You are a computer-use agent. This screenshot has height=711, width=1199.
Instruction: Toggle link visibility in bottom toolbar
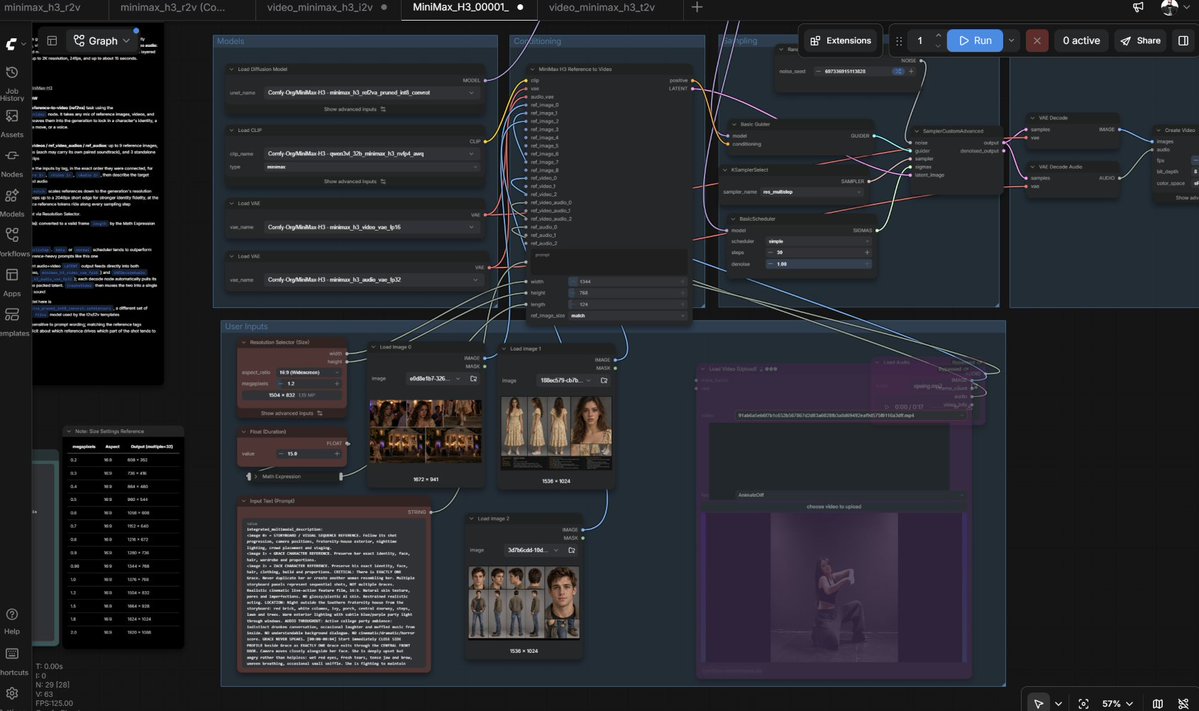tap(1183, 703)
